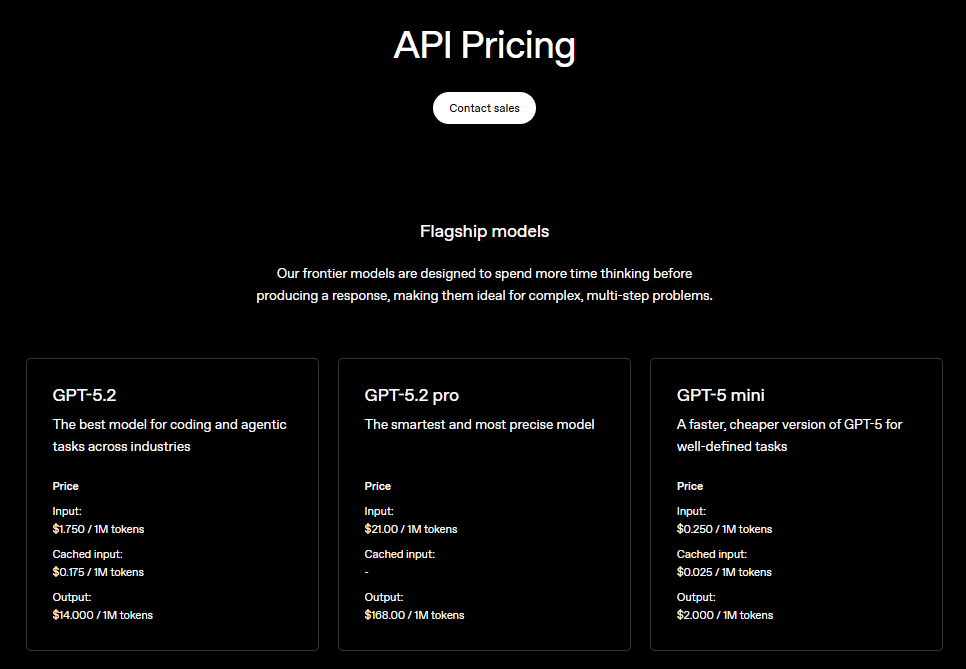The height and width of the screenshot is (669, 966).
Task: Click the dash under GPT-5.2 pro cached input
Action: (x=366, y=571)
